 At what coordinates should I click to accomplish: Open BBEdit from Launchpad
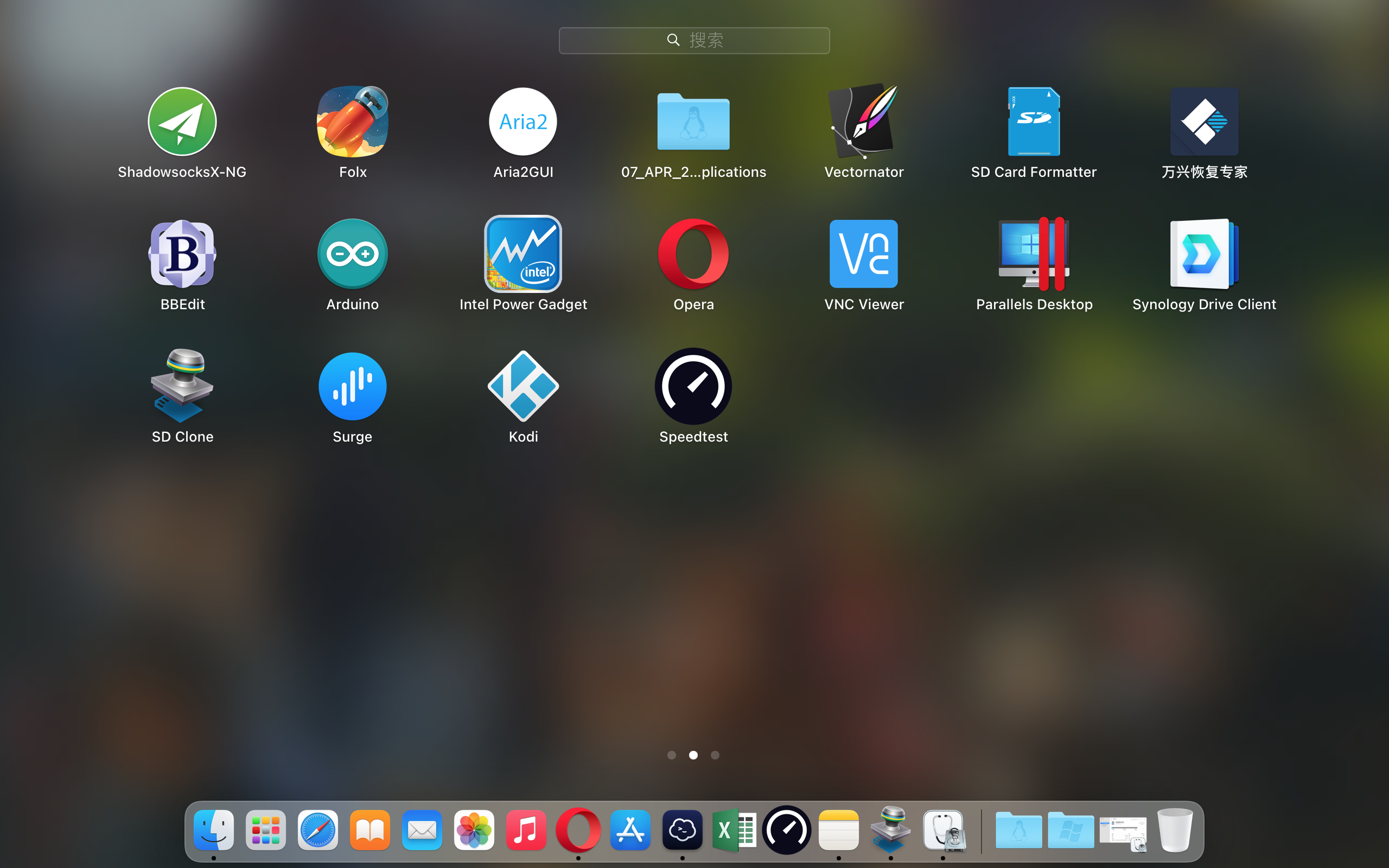click(x=182, y=254)
